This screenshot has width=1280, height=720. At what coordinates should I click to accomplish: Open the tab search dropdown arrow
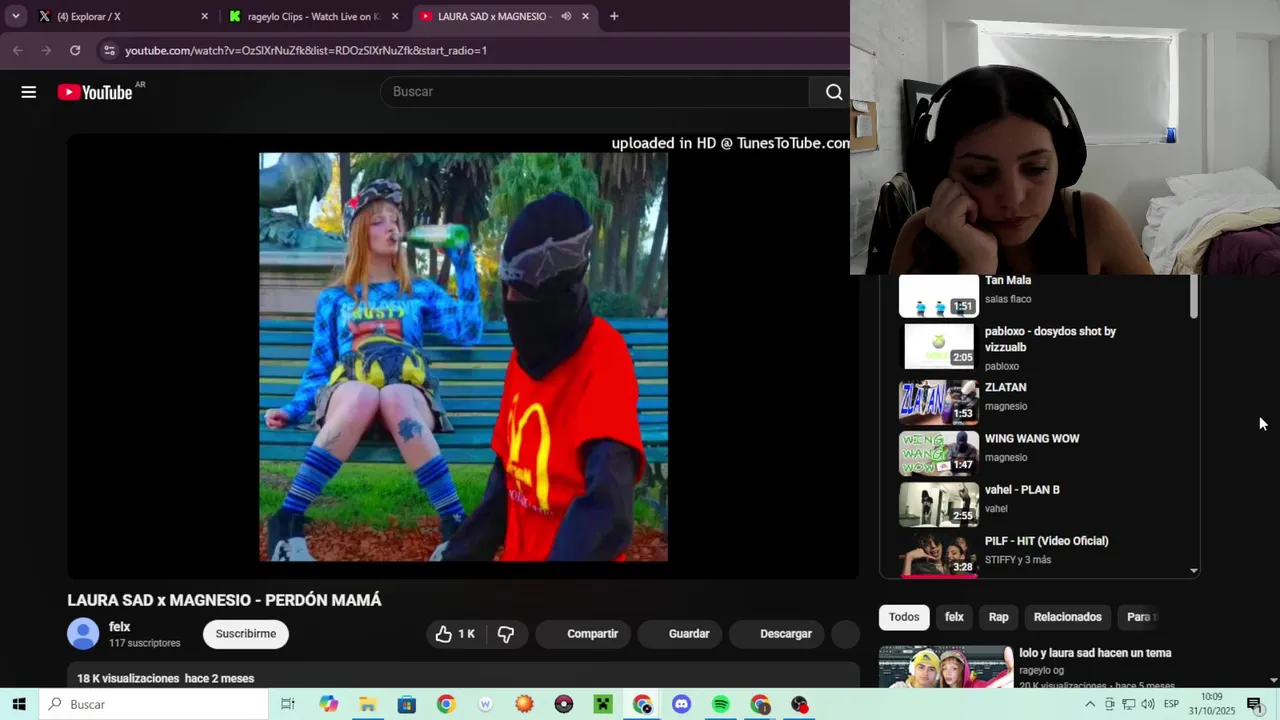point(15,16)
